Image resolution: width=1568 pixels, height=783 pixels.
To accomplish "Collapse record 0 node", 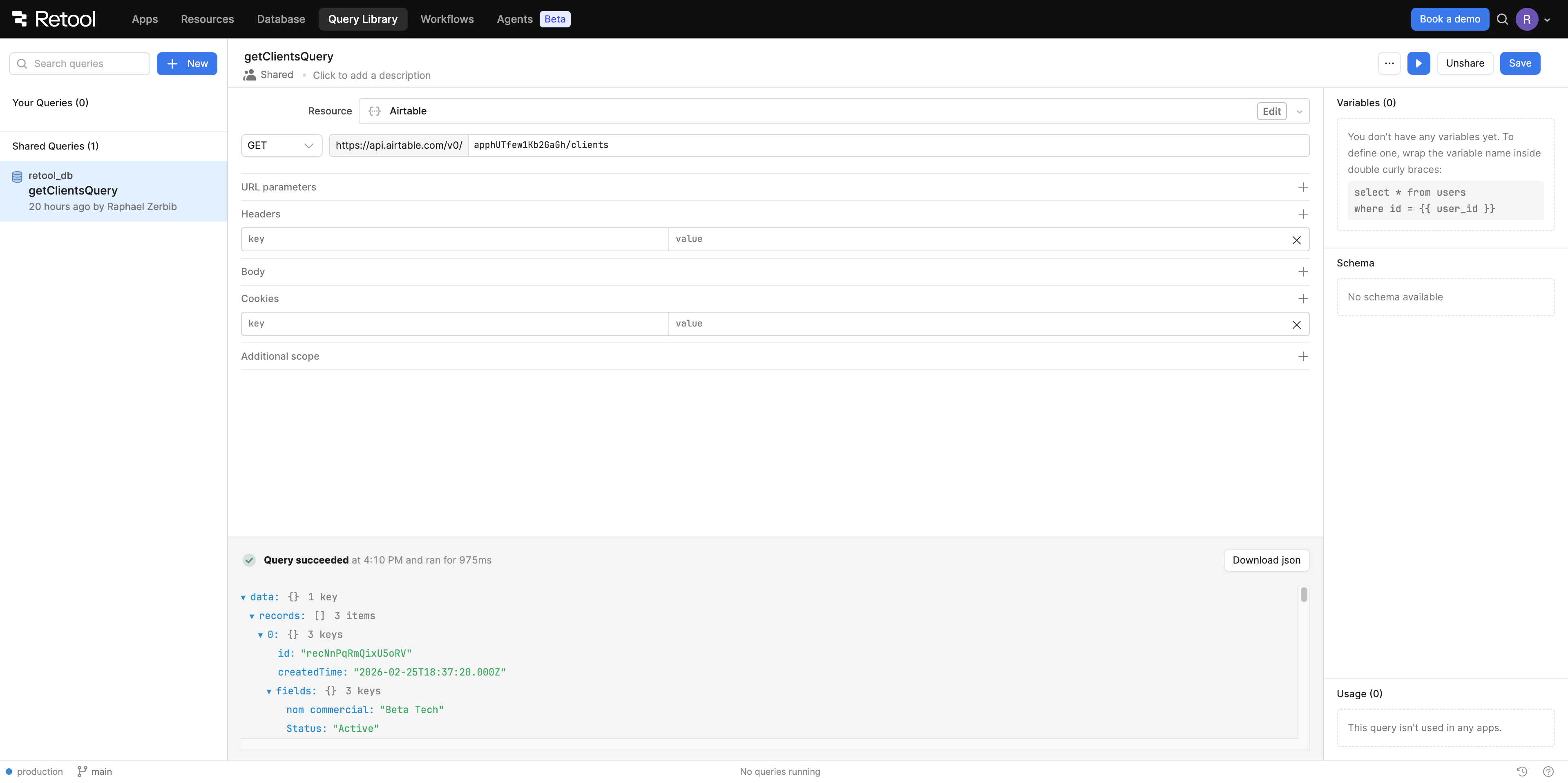I will pos(261,635).
